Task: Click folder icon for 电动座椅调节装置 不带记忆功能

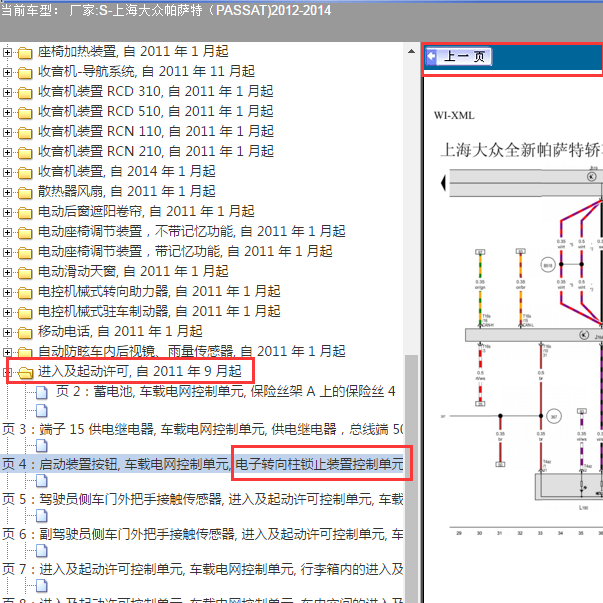Action: point(25,233)
